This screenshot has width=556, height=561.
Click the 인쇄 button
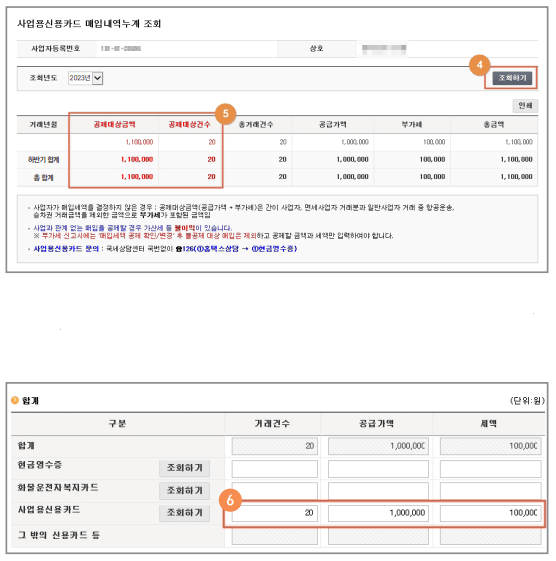tap(525, 106)
